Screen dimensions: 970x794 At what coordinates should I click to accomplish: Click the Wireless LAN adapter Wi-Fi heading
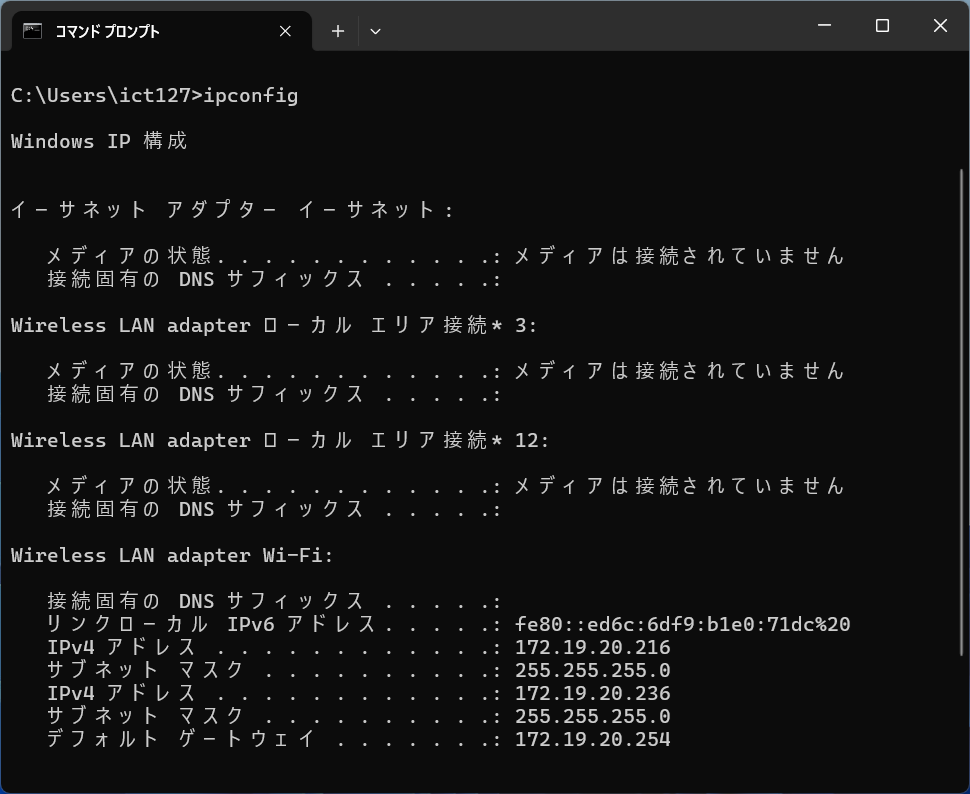171,556
